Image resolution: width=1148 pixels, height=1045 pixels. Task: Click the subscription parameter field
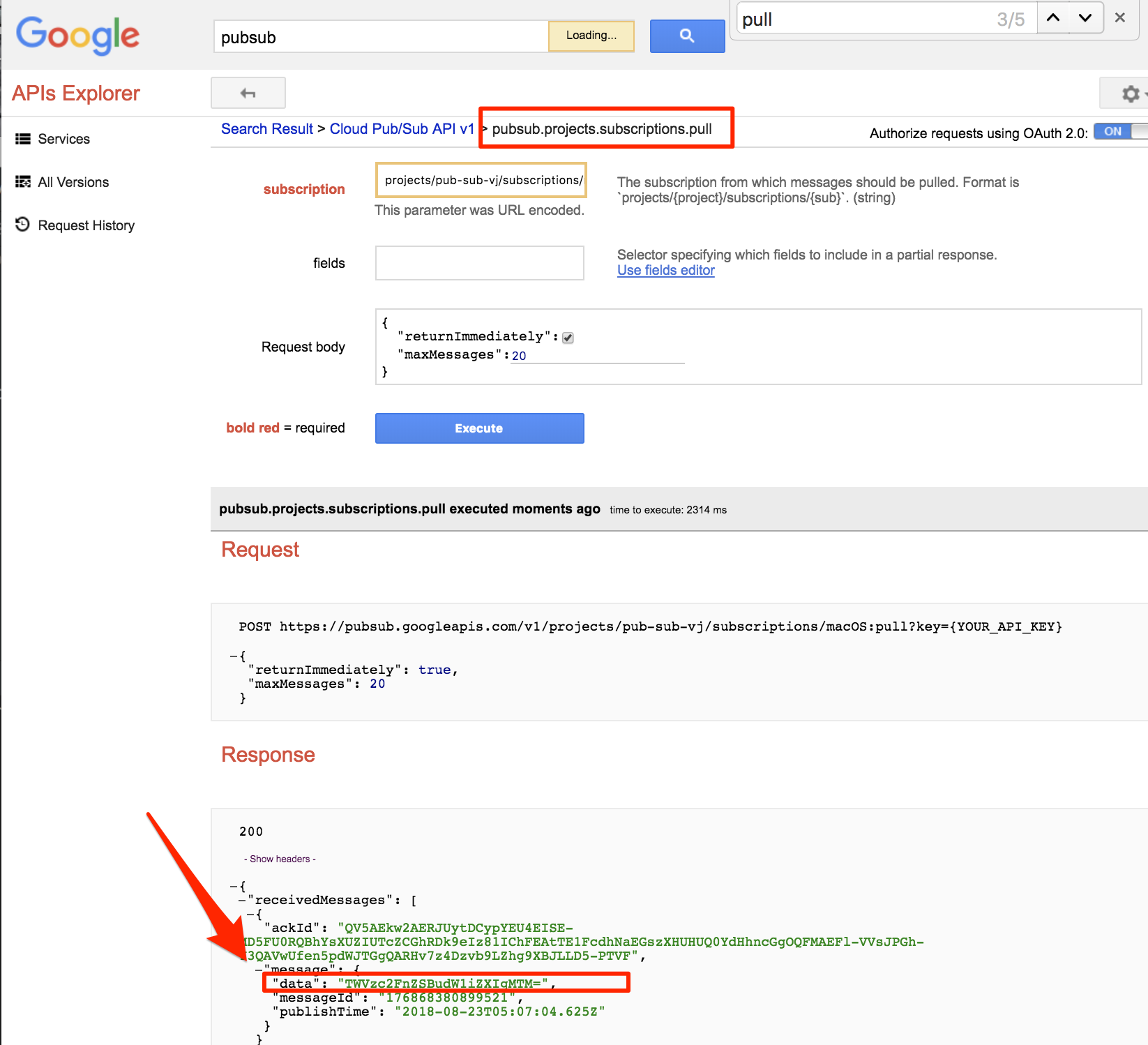pyautogui.click(x=481, y=180)
